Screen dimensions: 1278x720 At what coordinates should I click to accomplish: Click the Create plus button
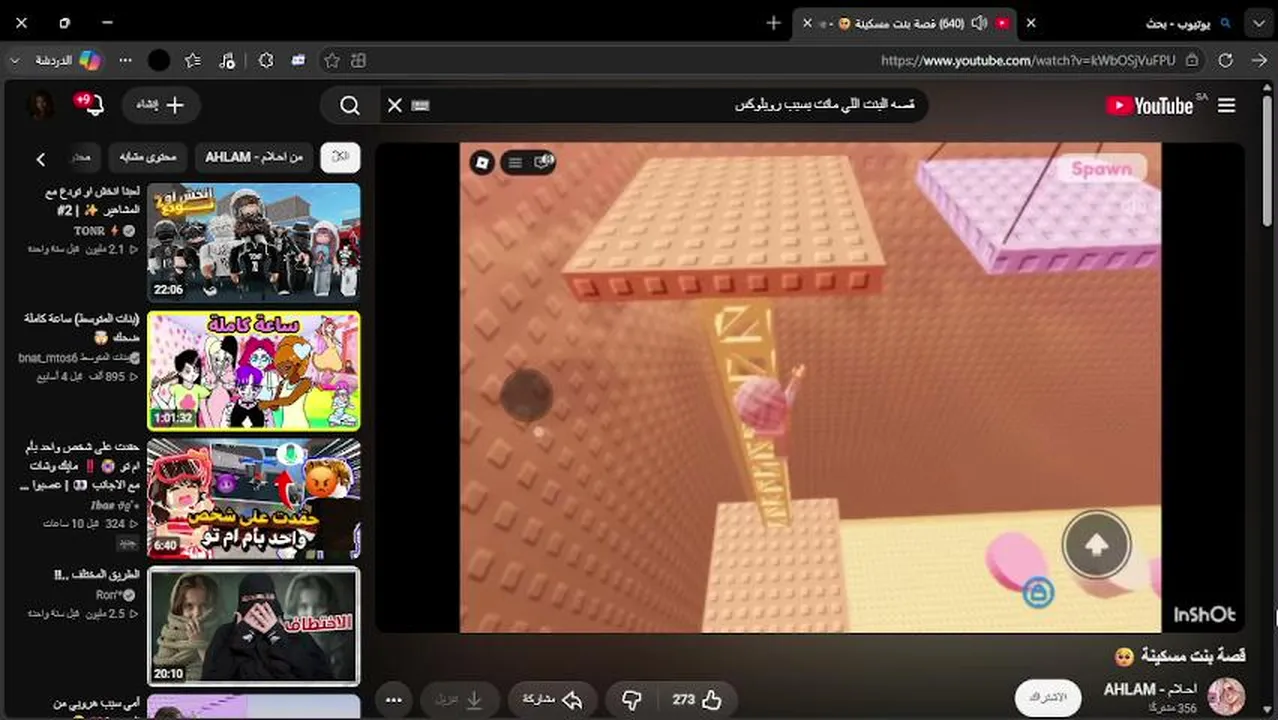pos(161,105)
